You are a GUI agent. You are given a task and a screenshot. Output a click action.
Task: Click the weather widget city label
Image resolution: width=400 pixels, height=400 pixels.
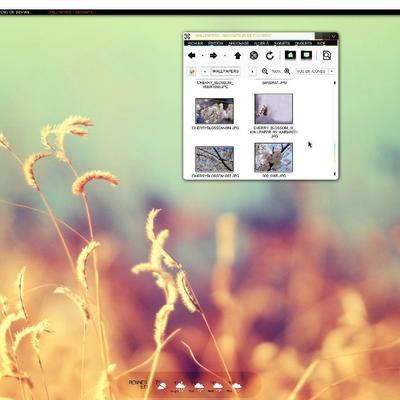[x=138, y=382]
